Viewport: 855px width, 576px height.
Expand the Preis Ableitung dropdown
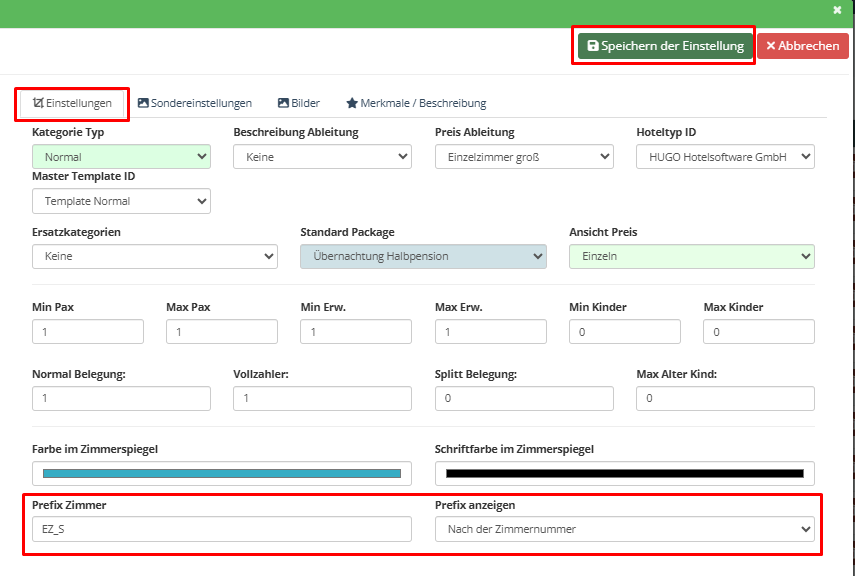point(524,157)
